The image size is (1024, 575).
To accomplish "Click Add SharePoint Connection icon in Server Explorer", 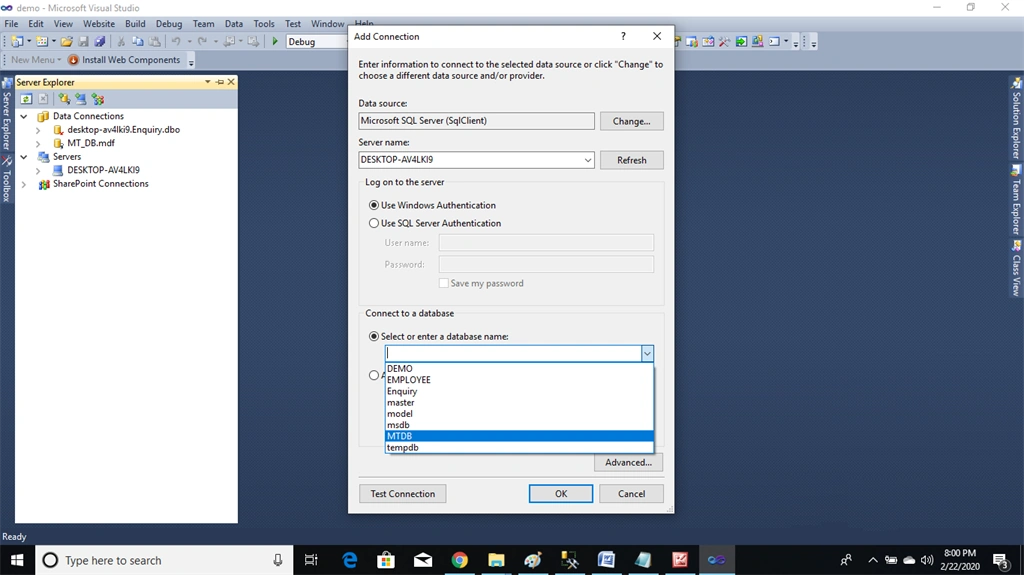I will (x=98, y=99).
